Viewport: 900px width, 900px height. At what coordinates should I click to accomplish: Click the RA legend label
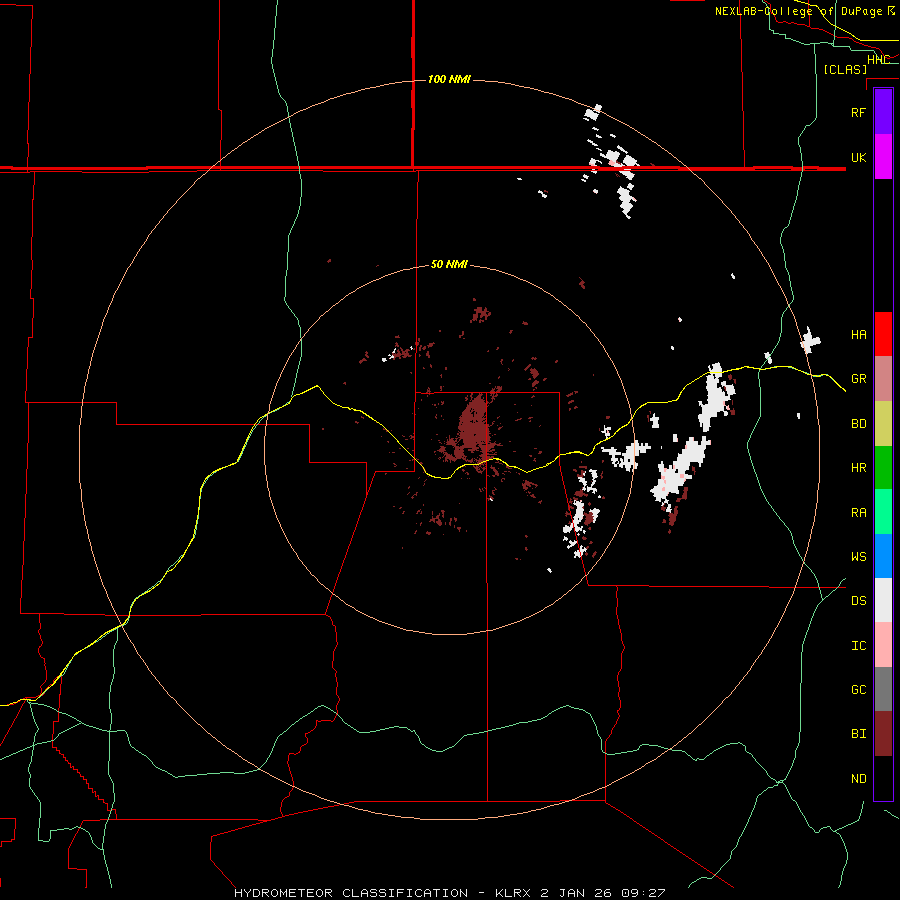tap(858, 513)
